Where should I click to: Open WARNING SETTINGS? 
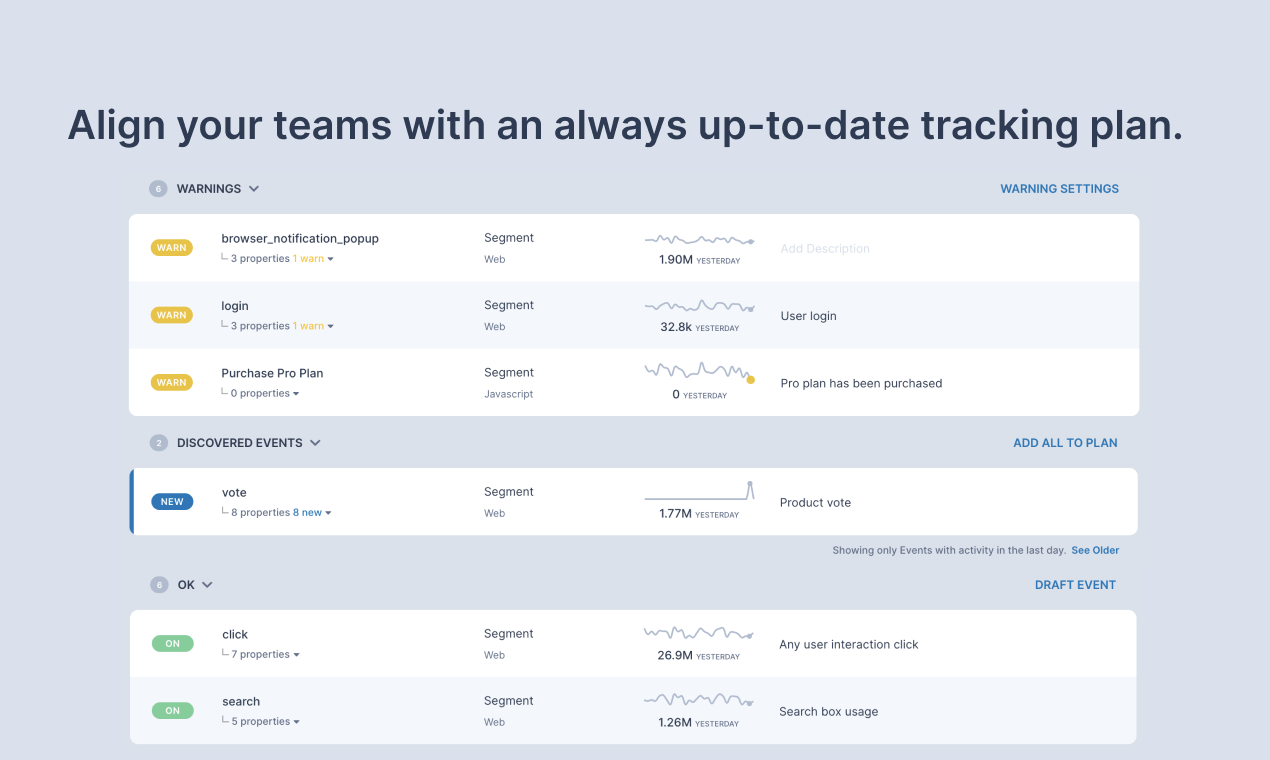point(1059,188)
